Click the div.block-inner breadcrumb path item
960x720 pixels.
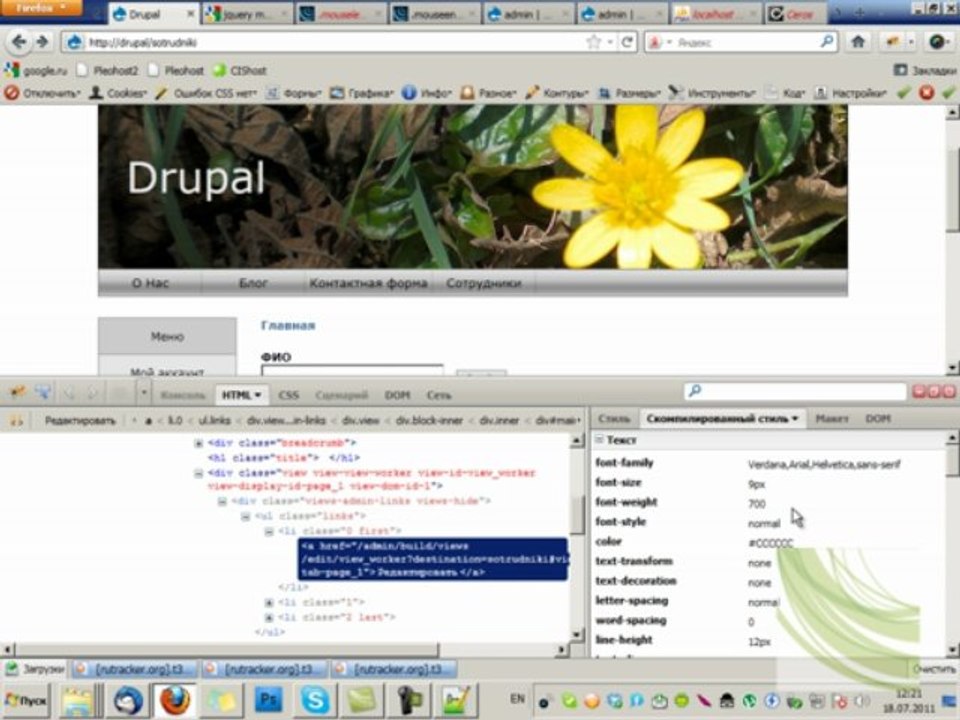coord(429,421)
